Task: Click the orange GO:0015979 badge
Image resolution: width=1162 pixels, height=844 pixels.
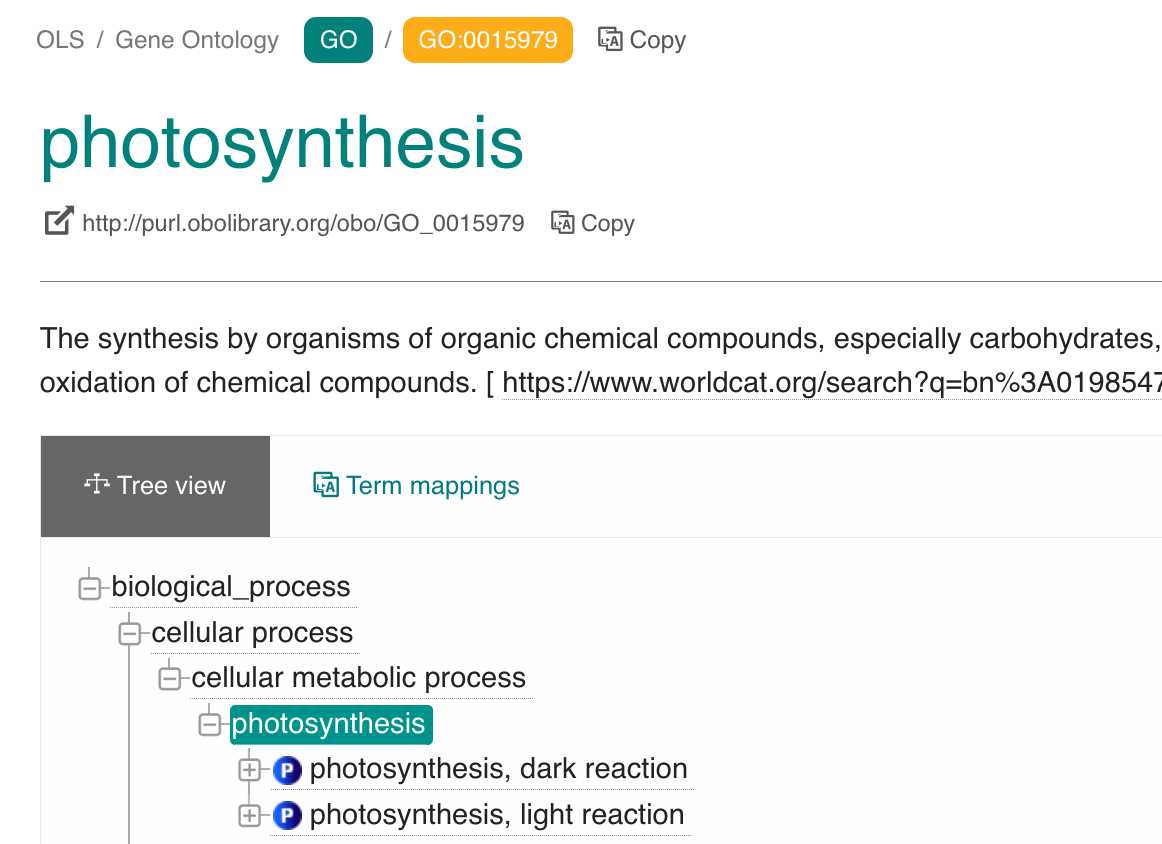Action: click(488, 39)
